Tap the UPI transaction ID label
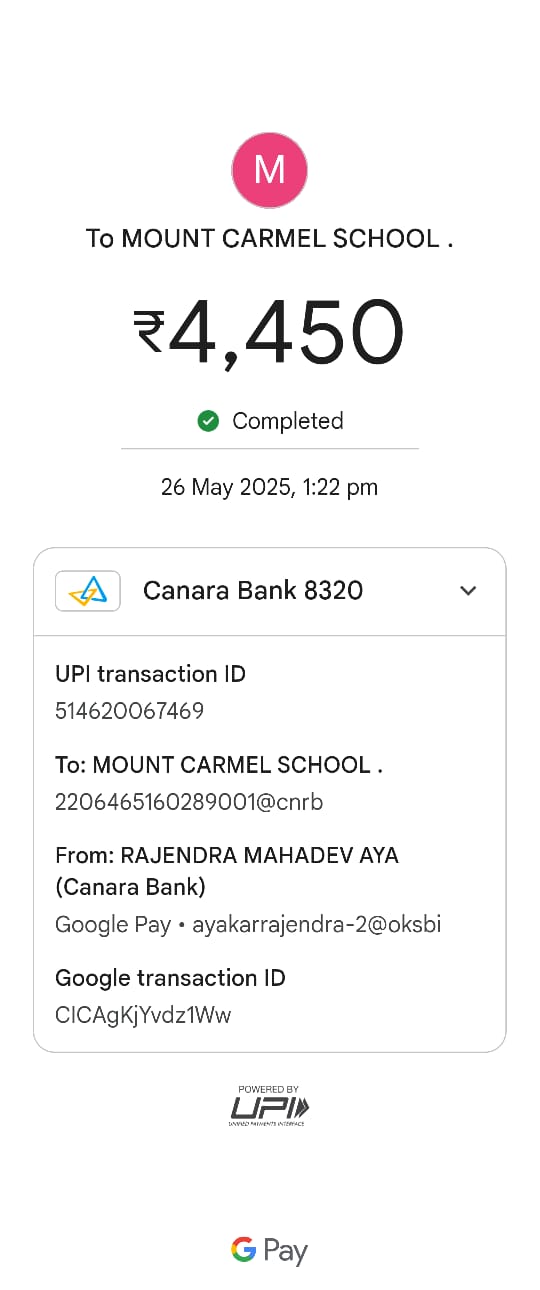This screenshot has width=540, height=1290. tap(150, 674)
